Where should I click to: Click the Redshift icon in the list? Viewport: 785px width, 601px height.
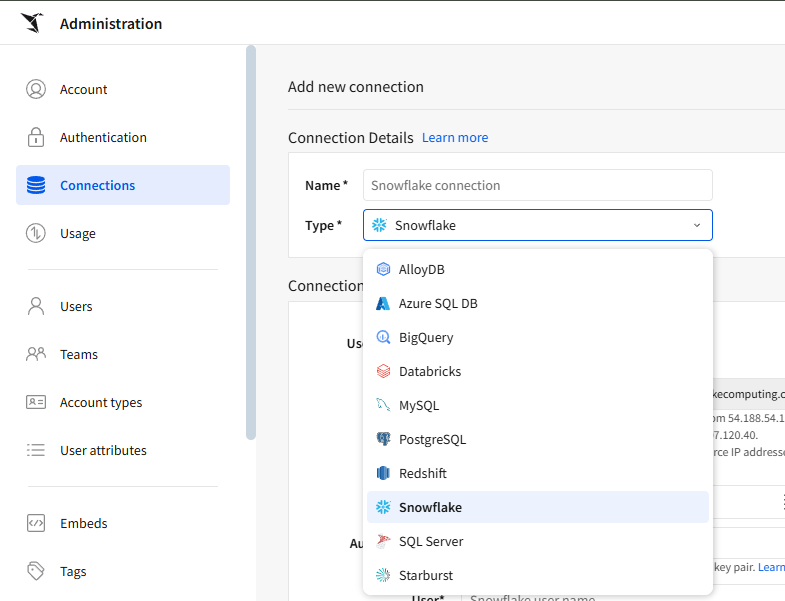pyautogui.click(x=383, y=473)
